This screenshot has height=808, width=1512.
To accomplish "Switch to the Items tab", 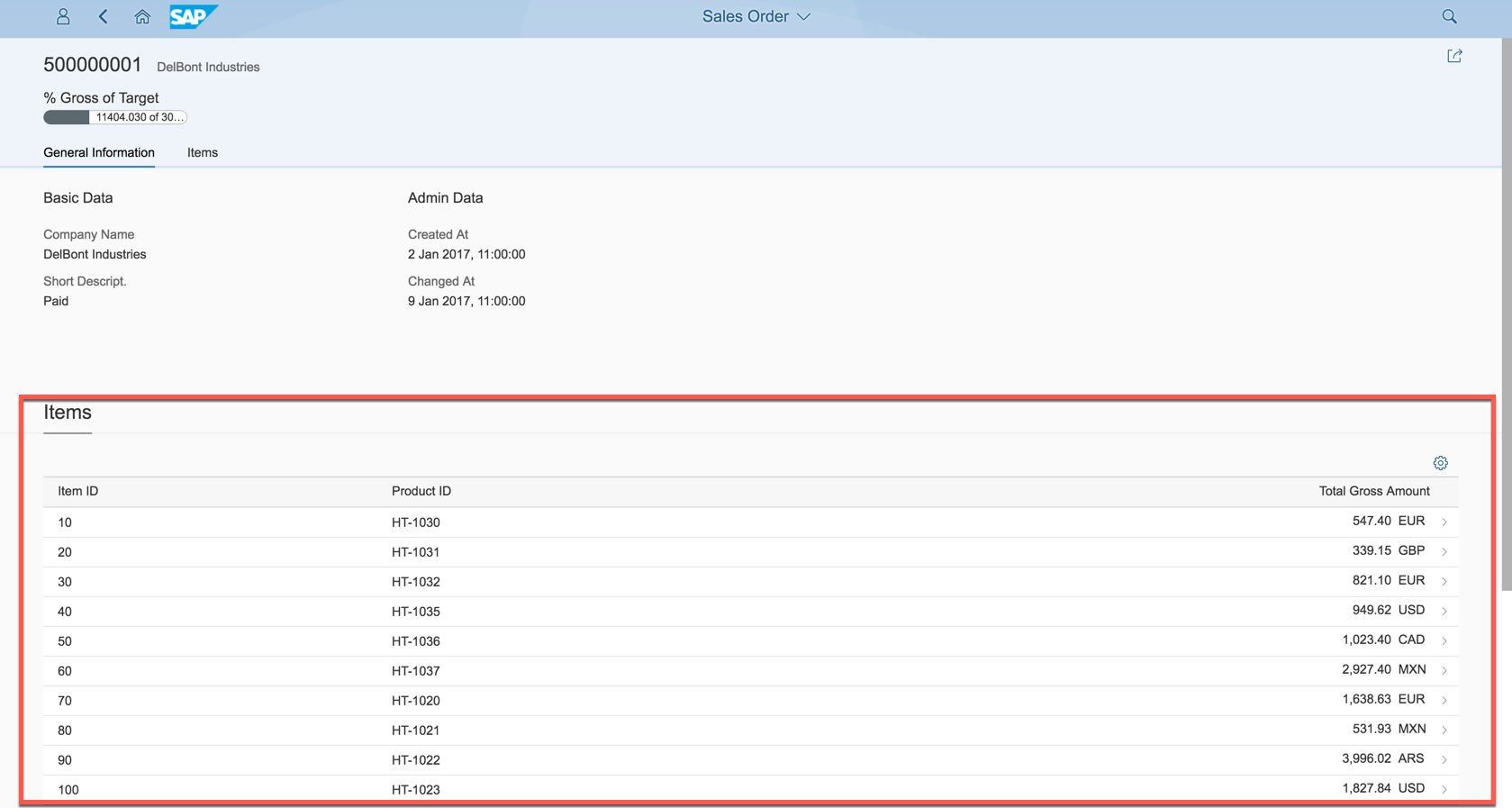I will 203,152.
